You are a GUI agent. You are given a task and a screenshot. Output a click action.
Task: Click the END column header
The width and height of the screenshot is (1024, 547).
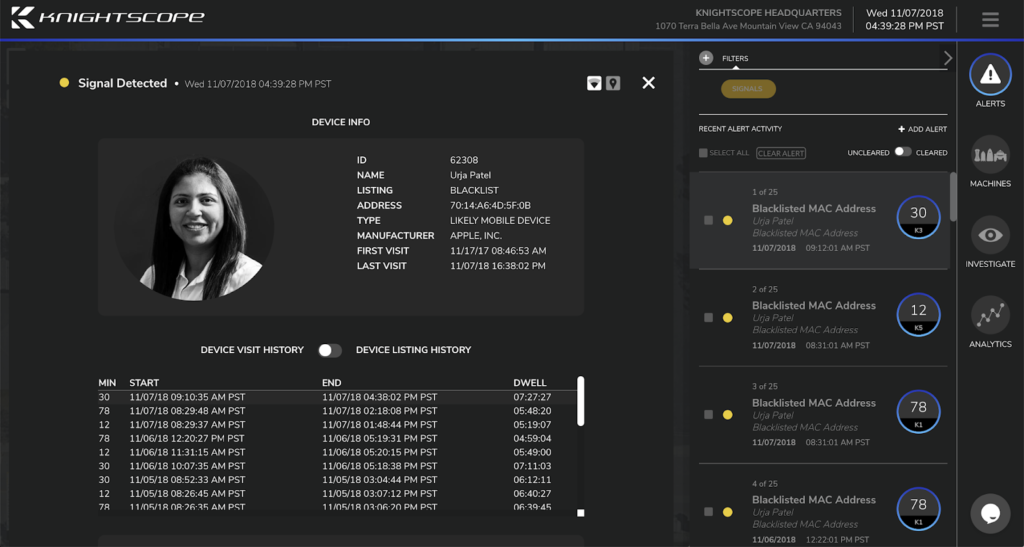(332, 383)
